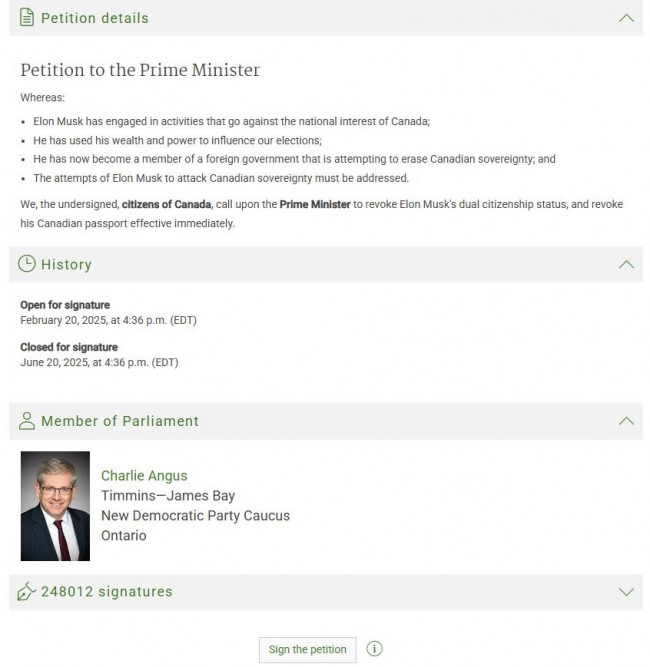Screen dimensions: 650x667
Task: Open the Charlie Angus profile link
Action: coord(144,476)
